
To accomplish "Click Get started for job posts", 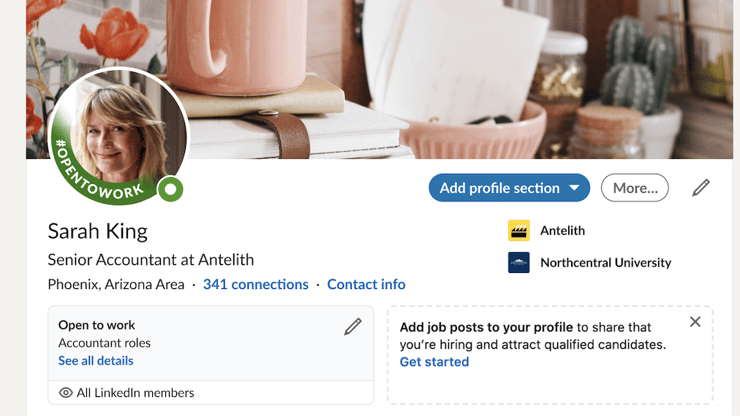I will pos(434,362).
